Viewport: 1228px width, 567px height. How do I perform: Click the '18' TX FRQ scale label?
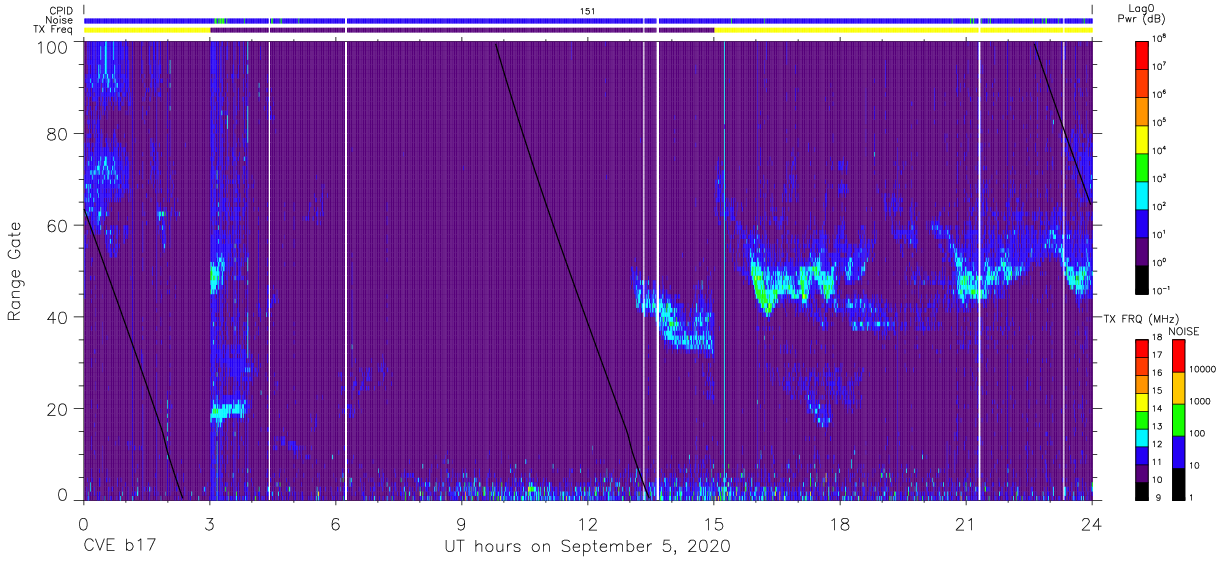coord(1157,339)
